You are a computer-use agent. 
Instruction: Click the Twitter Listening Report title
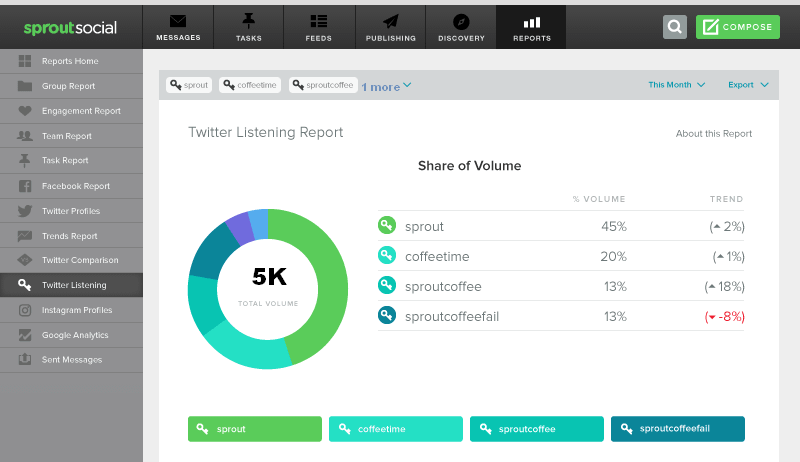point(265,133)
